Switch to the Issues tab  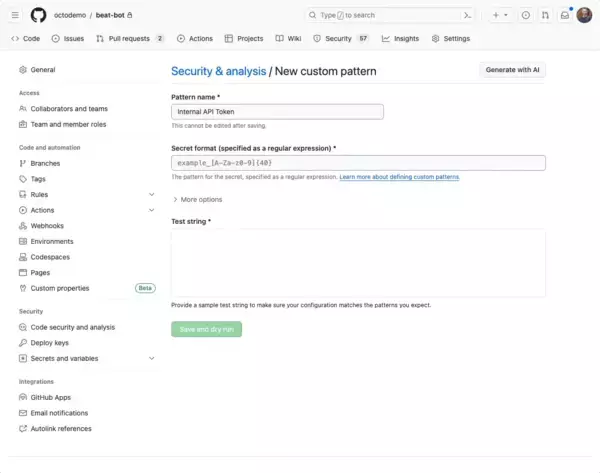[68, 38]
